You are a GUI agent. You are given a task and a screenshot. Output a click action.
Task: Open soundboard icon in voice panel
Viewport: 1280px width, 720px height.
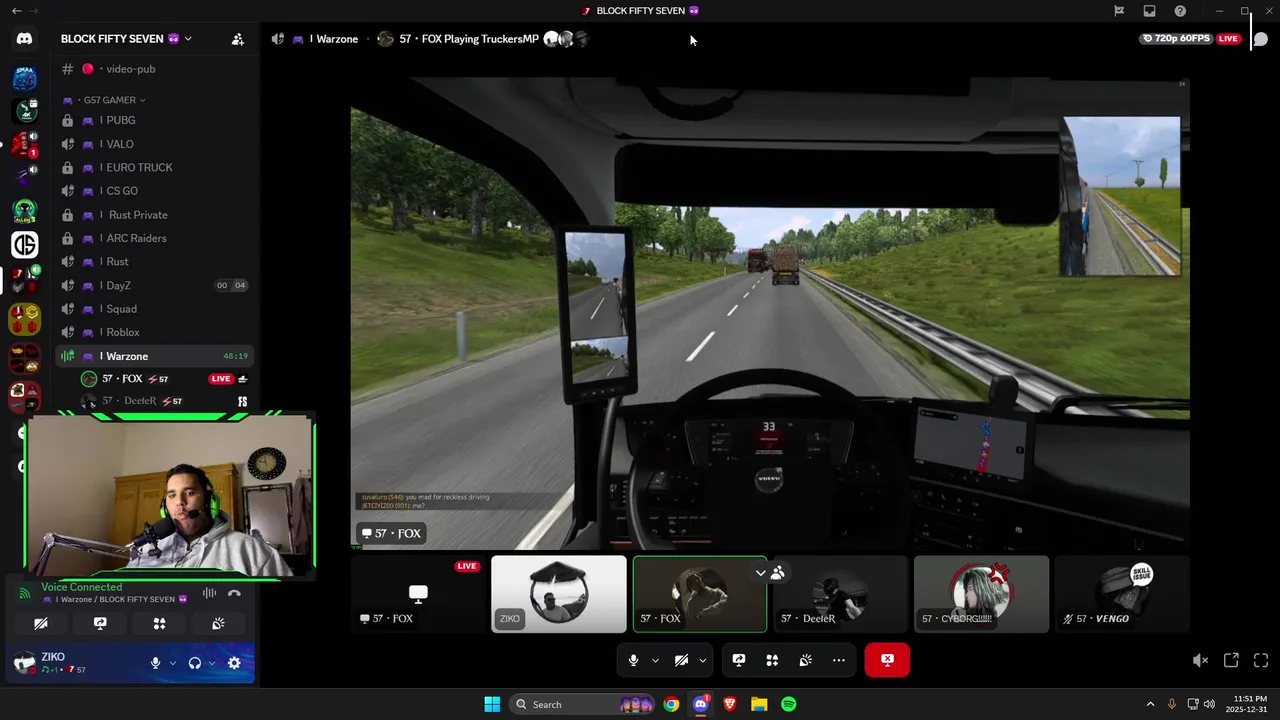pyautogui.click(x=218, y=623)
